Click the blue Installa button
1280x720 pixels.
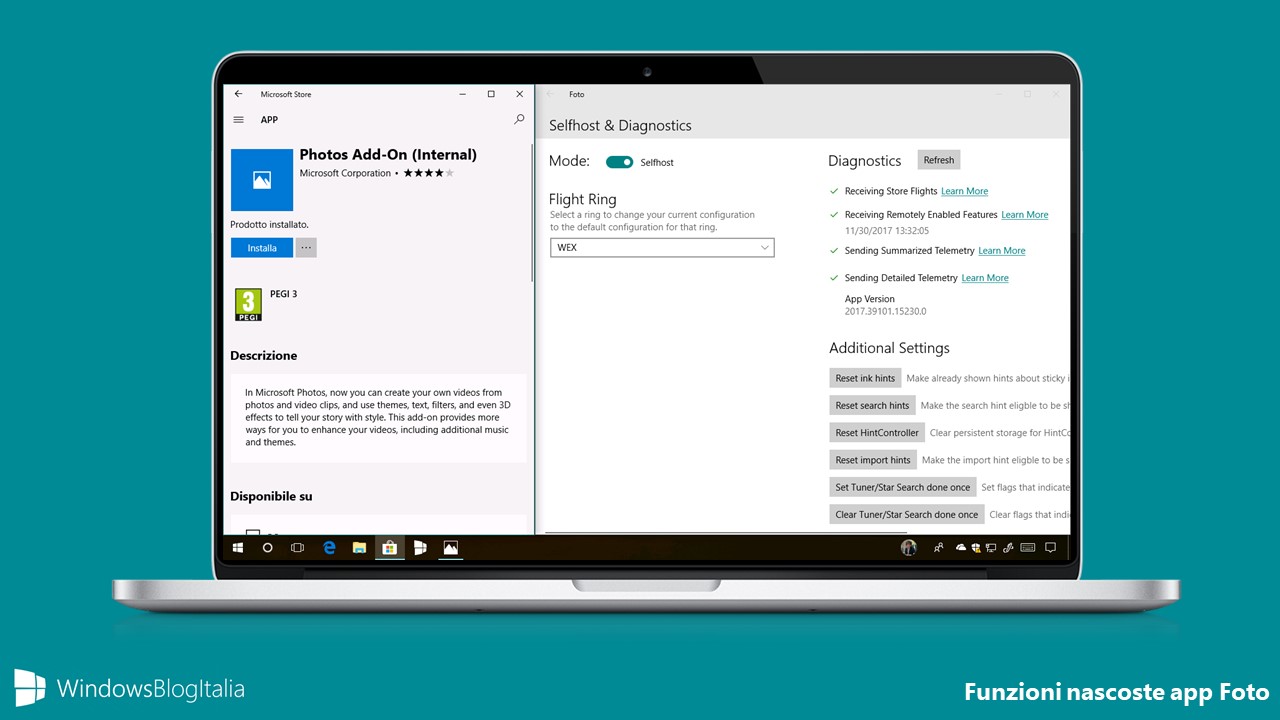262,248
